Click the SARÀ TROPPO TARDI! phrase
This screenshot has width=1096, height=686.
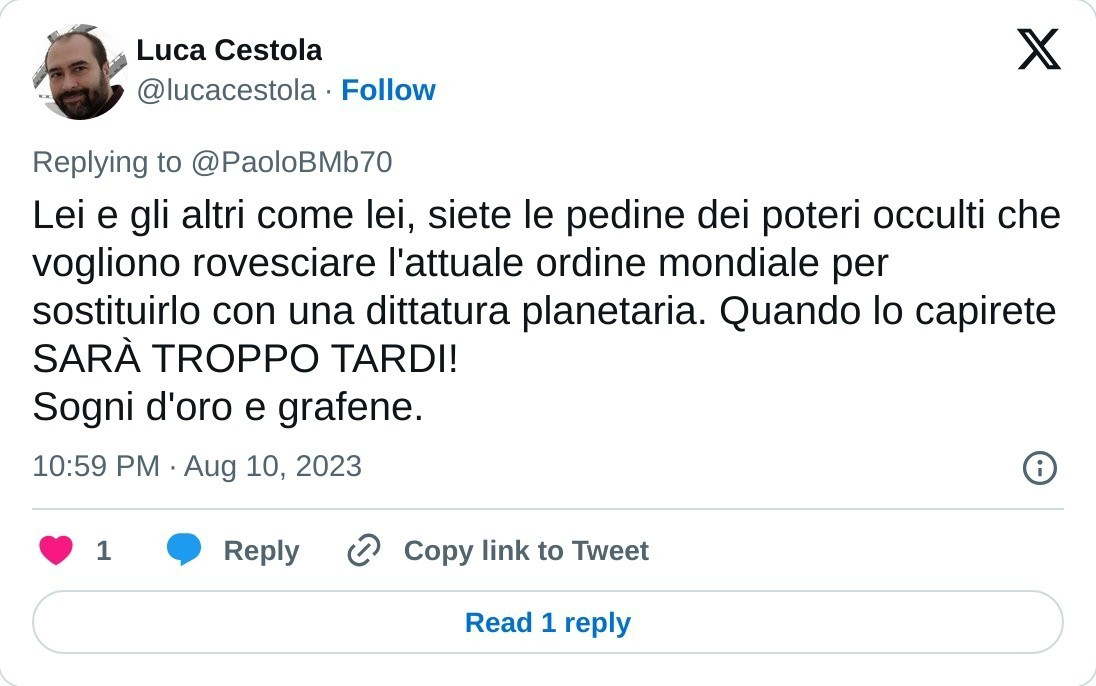coord(245,359)
